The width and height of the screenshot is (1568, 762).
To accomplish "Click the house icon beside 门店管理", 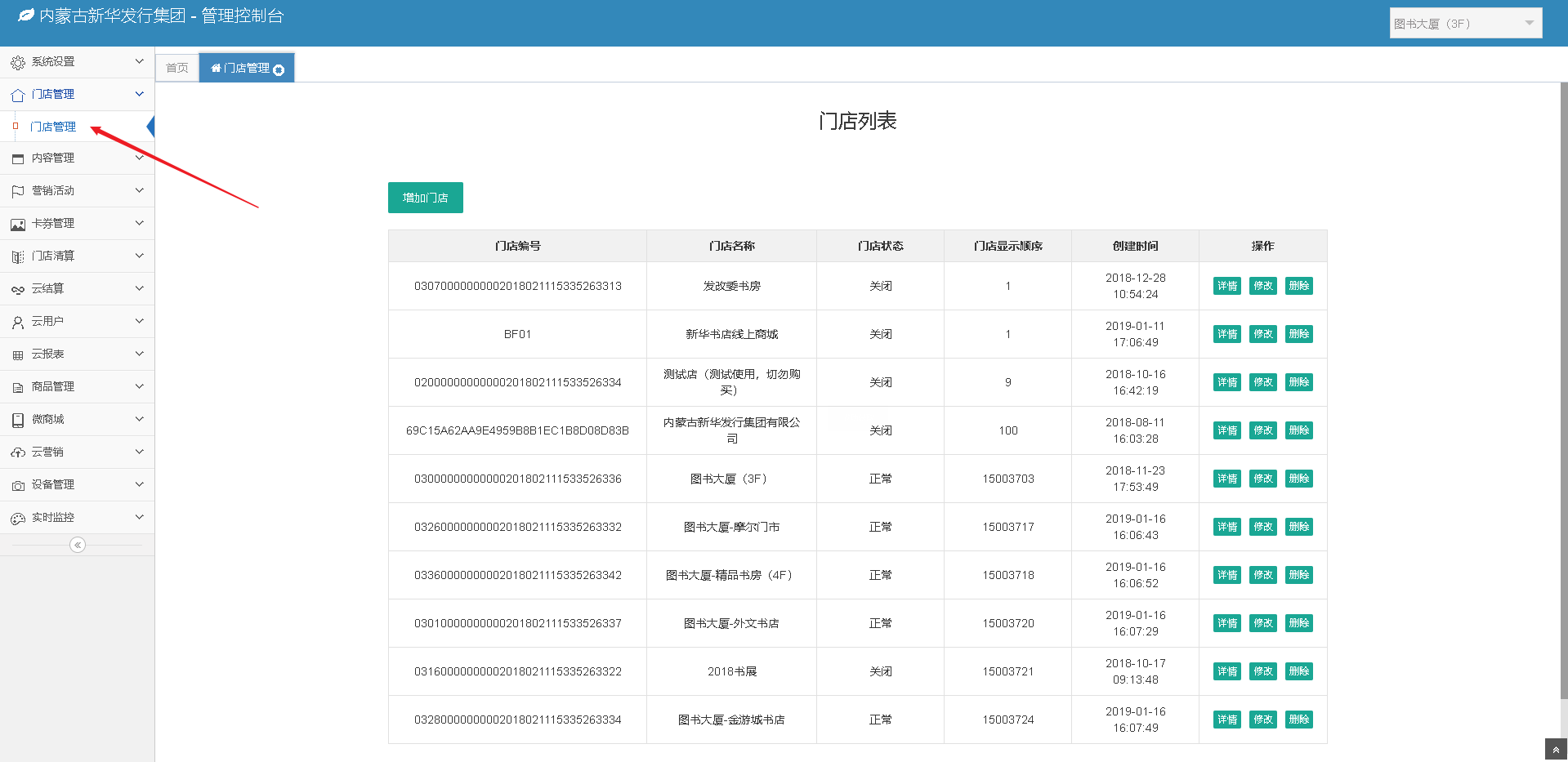I will tap(17, 96).
